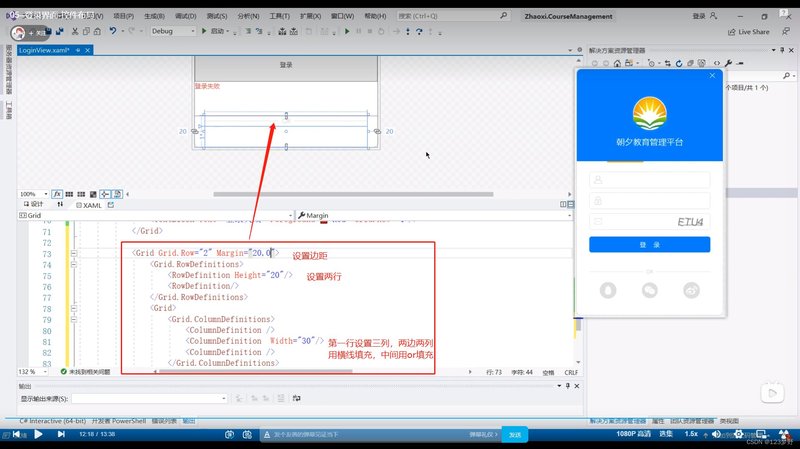The width and height of the screenshot is (800, 449).
Task: Open the Window (W) menu
Action: click(342, 16)
